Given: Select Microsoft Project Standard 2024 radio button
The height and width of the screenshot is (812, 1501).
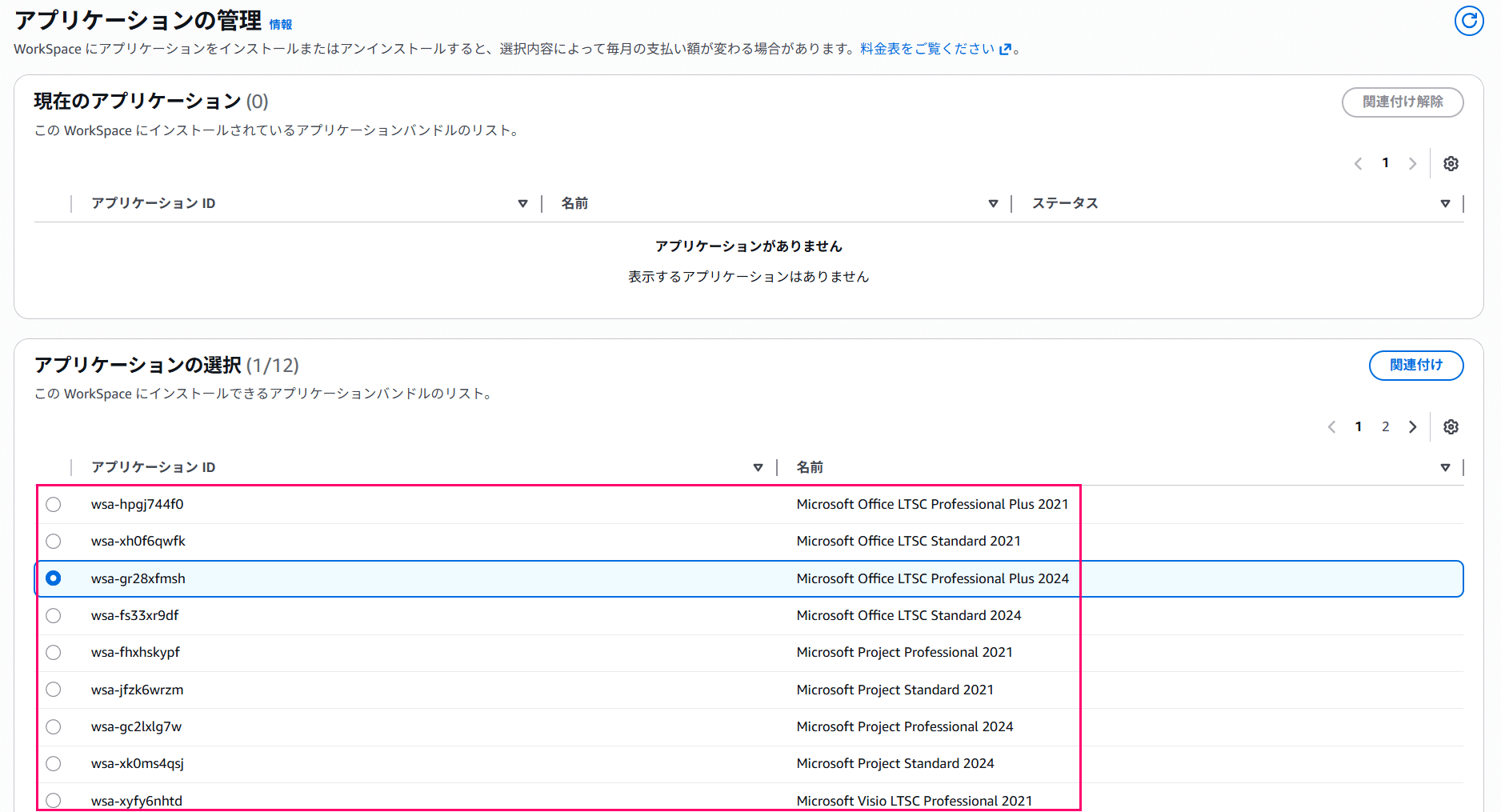Looking at the screenshot, I should [53, 763].
